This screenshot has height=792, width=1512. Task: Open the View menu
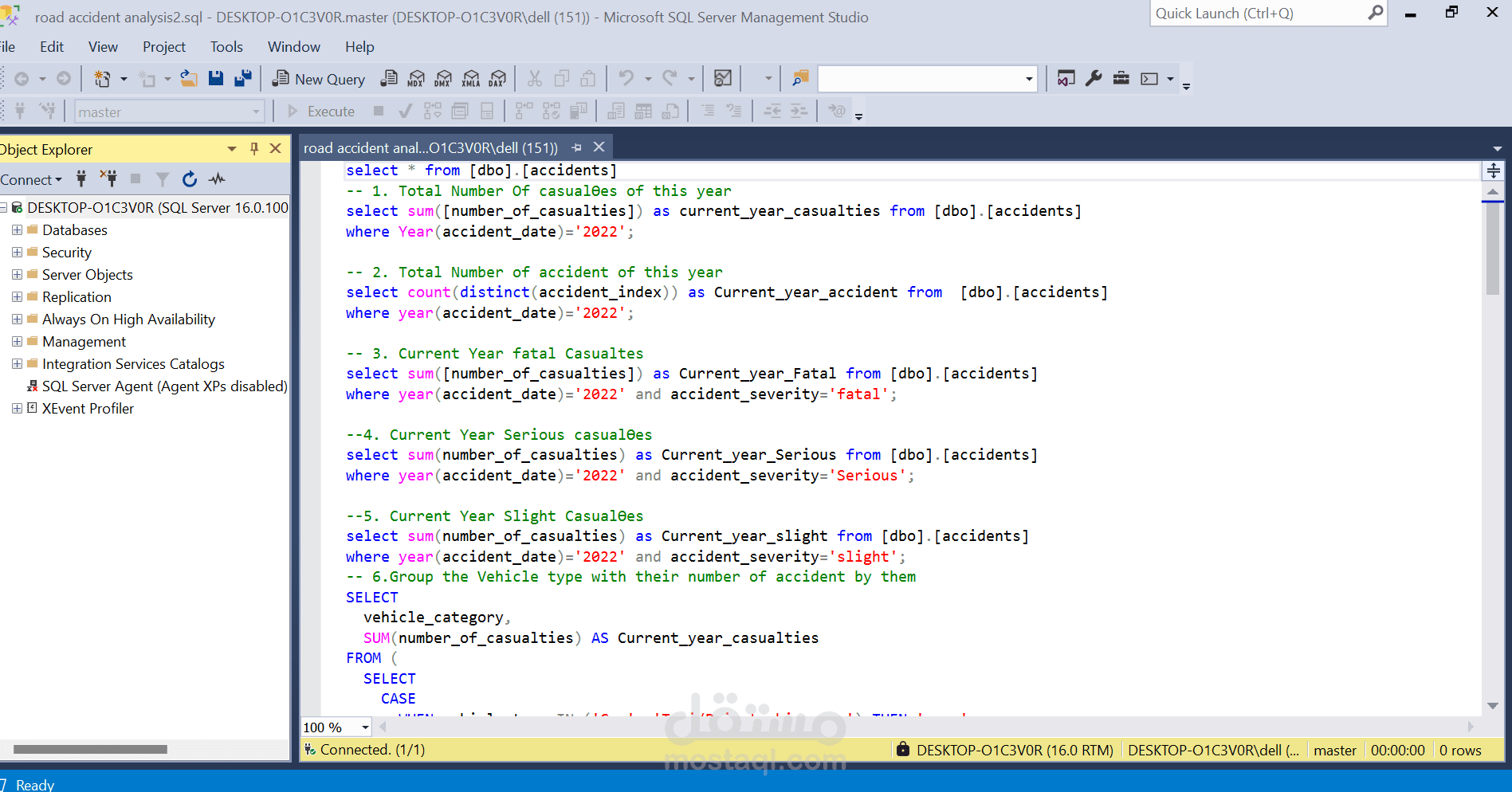coord(103,47)
